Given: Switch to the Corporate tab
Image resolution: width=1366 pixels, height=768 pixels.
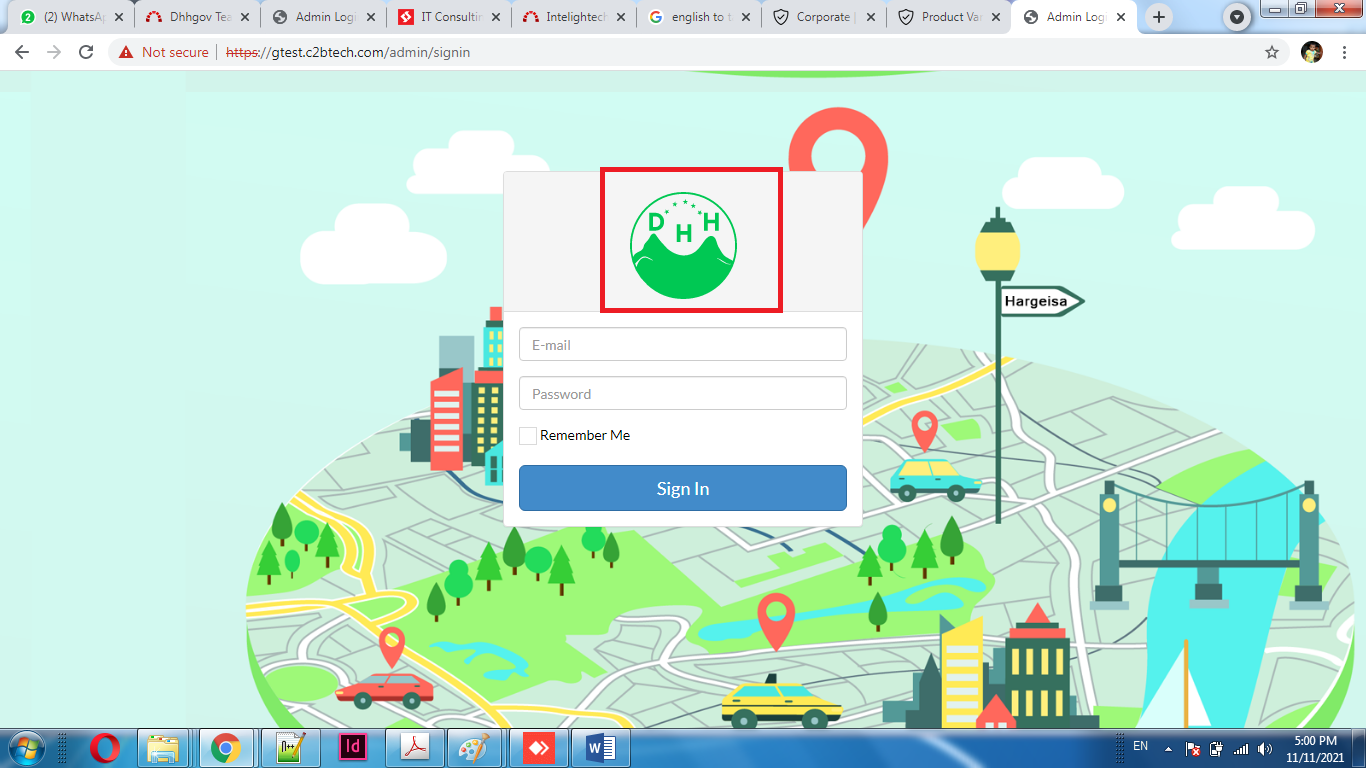Looking at the screenshot, I should coord(823,17).
